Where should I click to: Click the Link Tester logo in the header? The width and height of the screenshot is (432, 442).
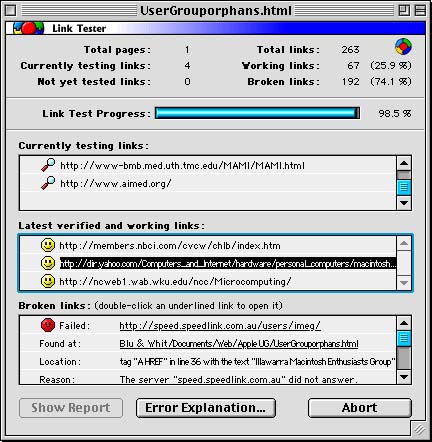tap(28, 28)
